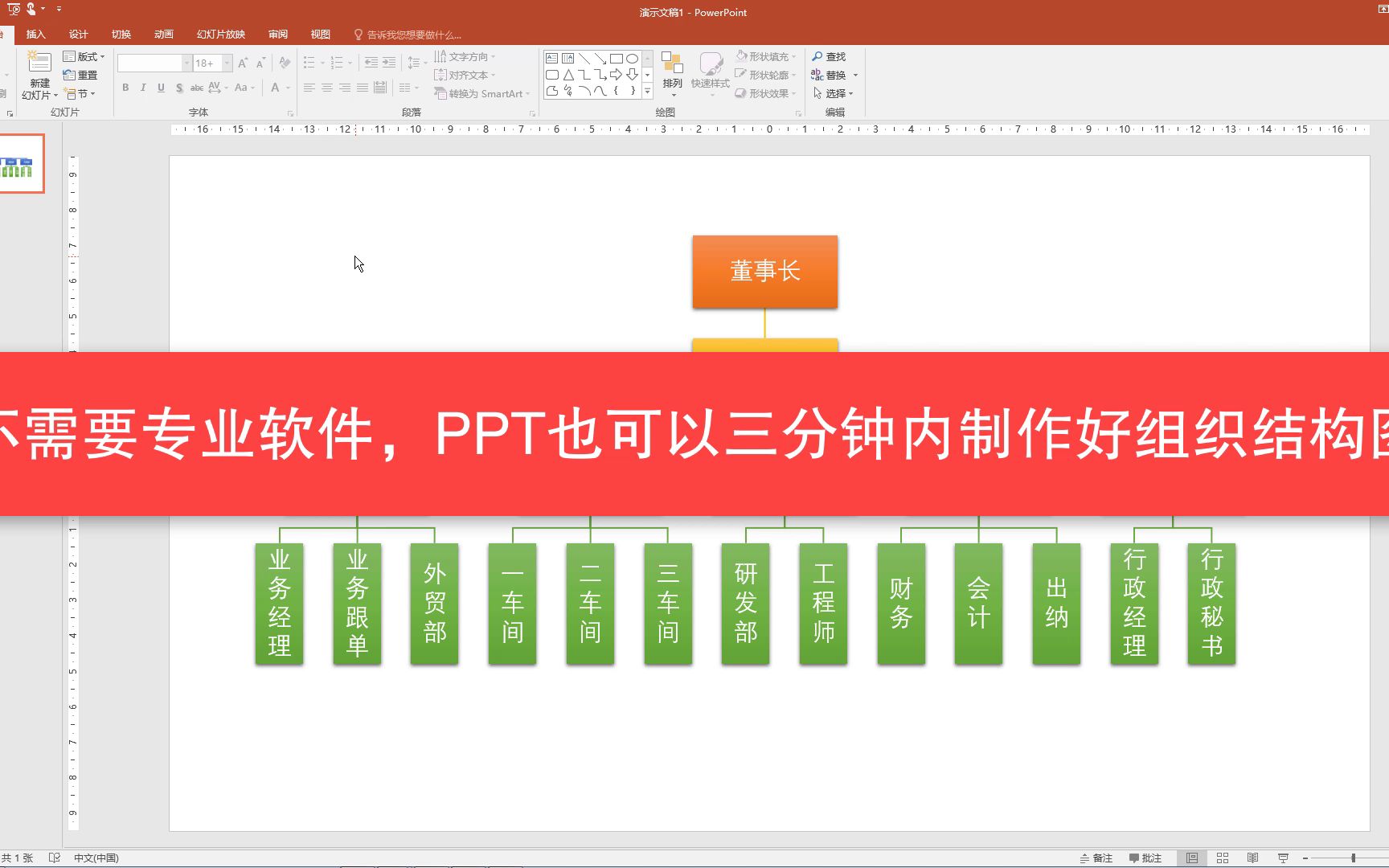
Task: Select the 幻灯片浏览 slide sorter view icon
Action: click(1223, 858)
